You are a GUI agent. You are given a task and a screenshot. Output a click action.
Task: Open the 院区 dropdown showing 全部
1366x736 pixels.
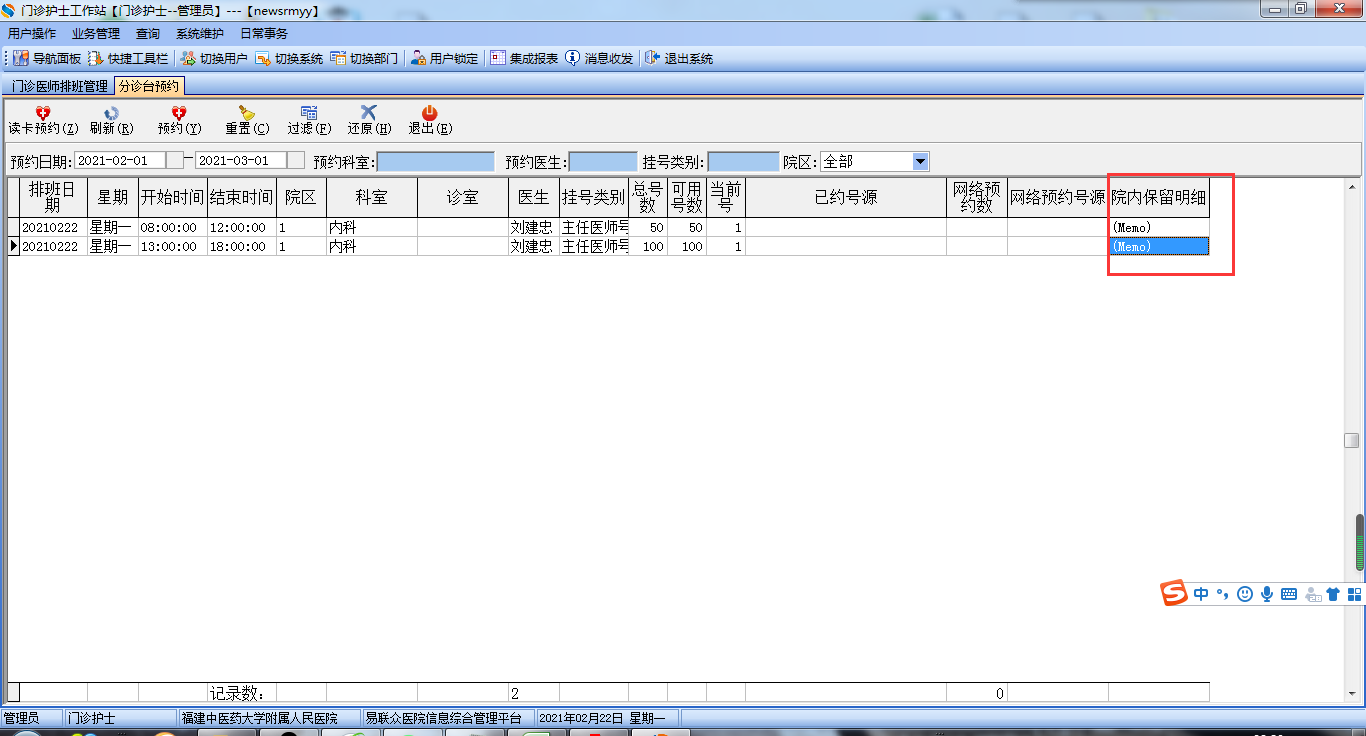(921, 161)
